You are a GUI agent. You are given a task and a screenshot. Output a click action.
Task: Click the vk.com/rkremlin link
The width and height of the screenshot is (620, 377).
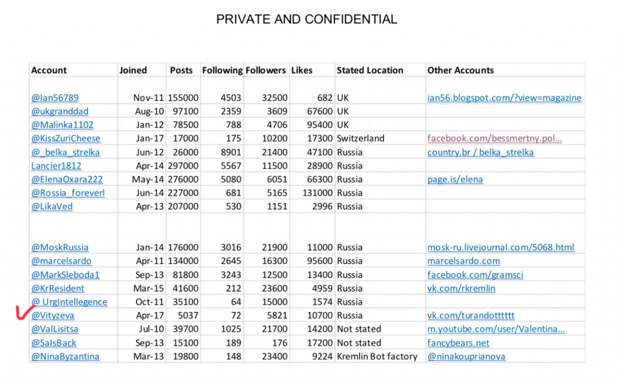(461, 288)
